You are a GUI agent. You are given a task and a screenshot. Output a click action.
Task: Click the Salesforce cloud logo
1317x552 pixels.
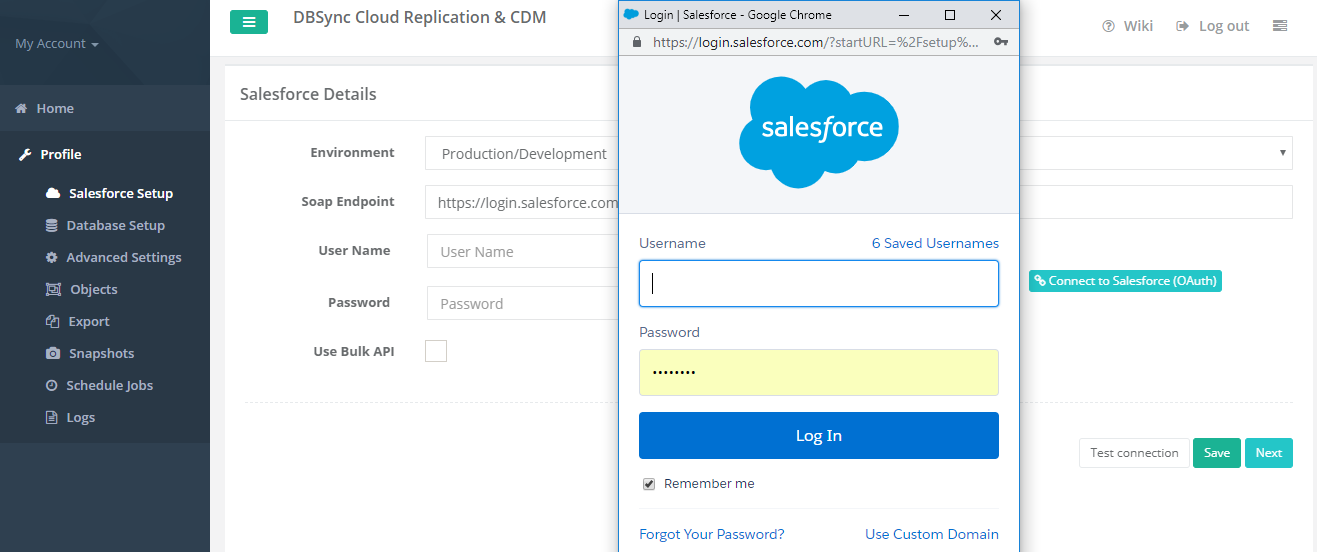pyautogui.click(x=818, y=132)
